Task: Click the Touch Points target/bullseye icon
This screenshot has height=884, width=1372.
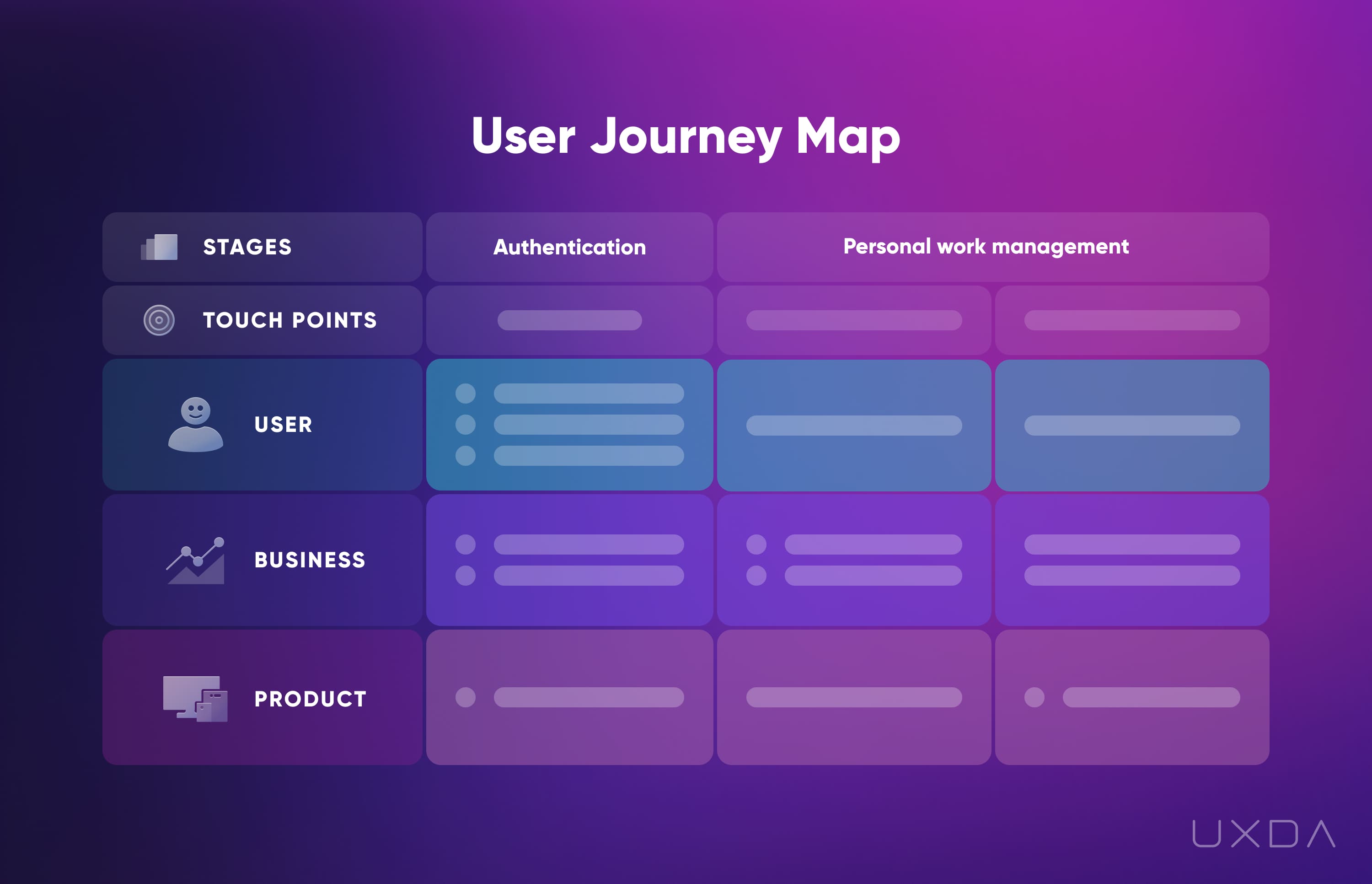Action: 159,319
